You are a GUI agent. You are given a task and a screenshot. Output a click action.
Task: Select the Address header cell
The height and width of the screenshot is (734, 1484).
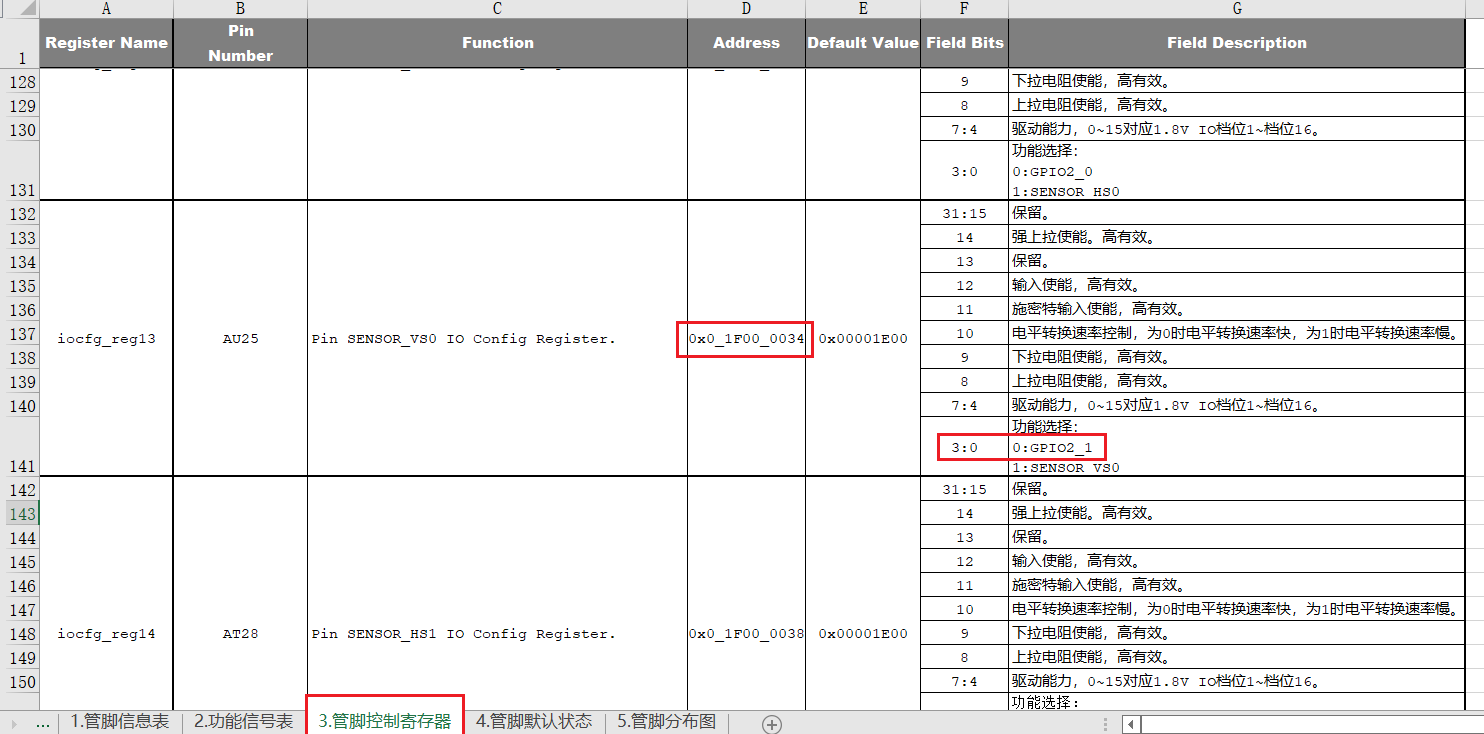click(x=746, y=43)
